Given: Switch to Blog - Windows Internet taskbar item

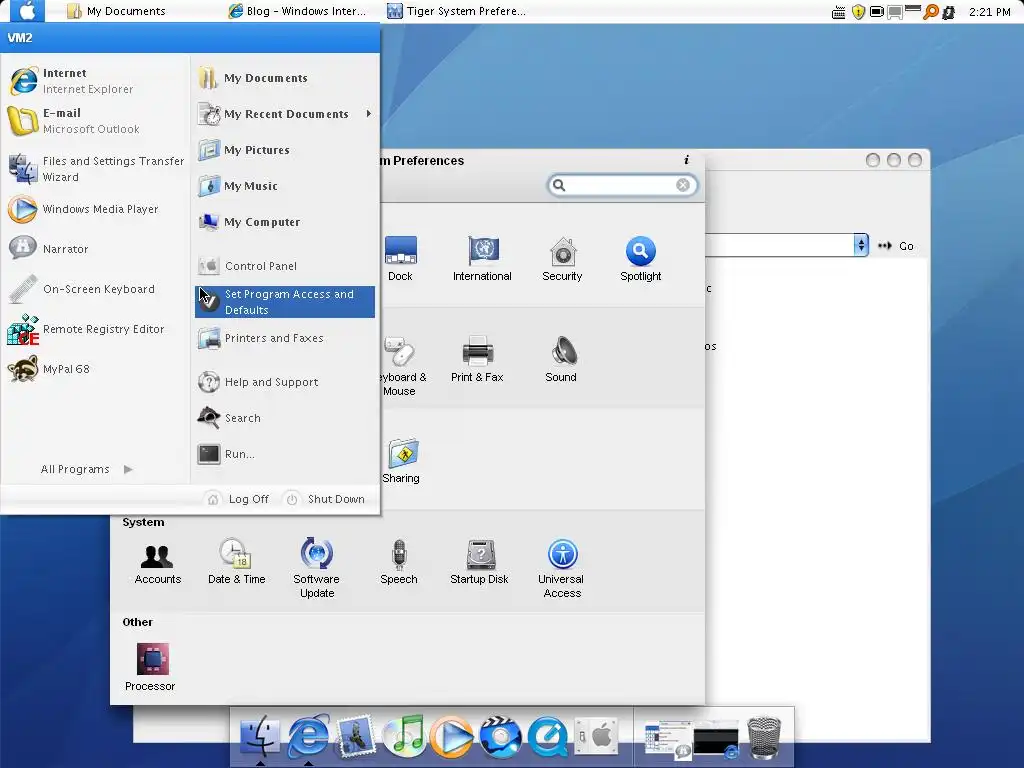Looking at the screenshot, I should tap(297, 11).
